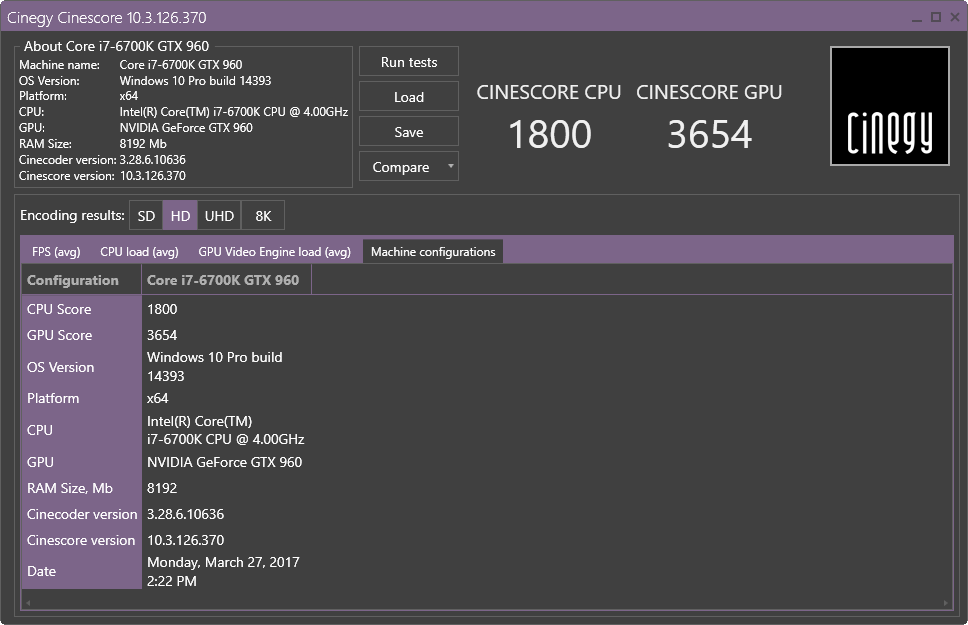The width and height of the screenshot is (968, 625).
Task: Click the CINESCORE CPU heading
Action: [x=548, y=92]
